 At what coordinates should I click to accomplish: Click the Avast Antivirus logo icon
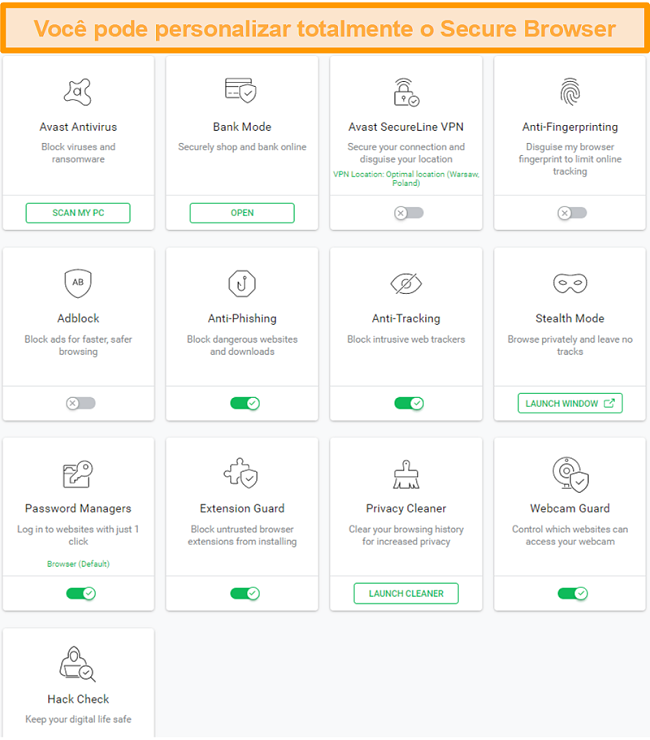tap(78, 92)
